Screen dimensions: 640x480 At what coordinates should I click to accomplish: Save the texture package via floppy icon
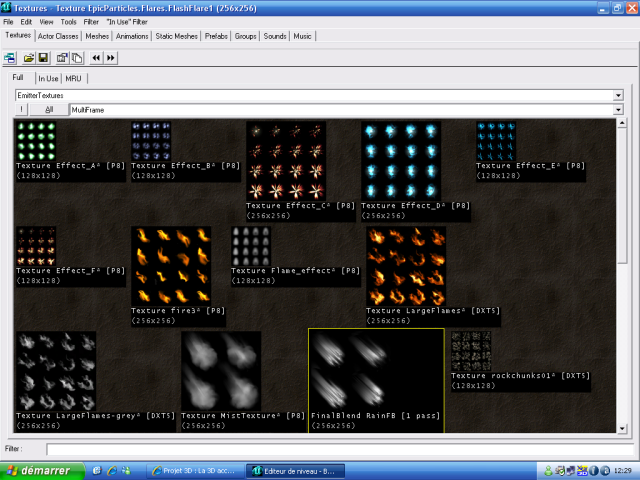pyautogui.click(x=43, y=58)
